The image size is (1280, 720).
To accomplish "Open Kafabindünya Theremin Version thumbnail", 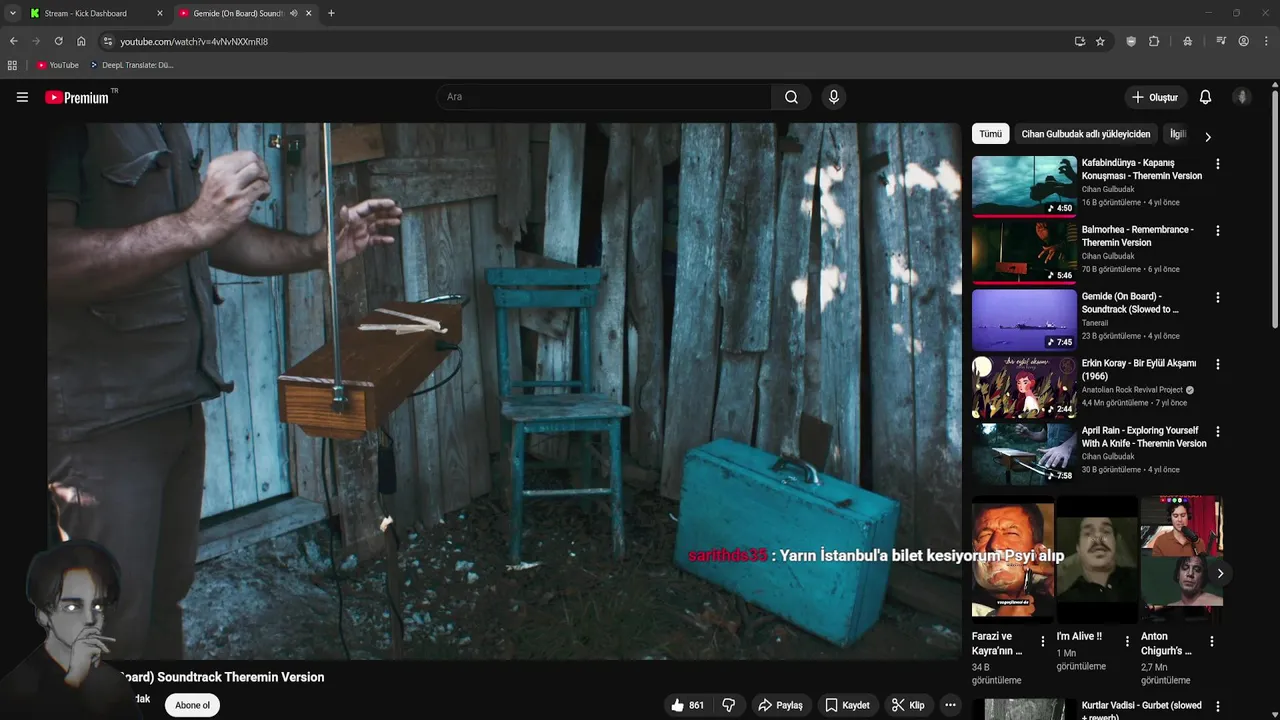I will point(1024,186).
